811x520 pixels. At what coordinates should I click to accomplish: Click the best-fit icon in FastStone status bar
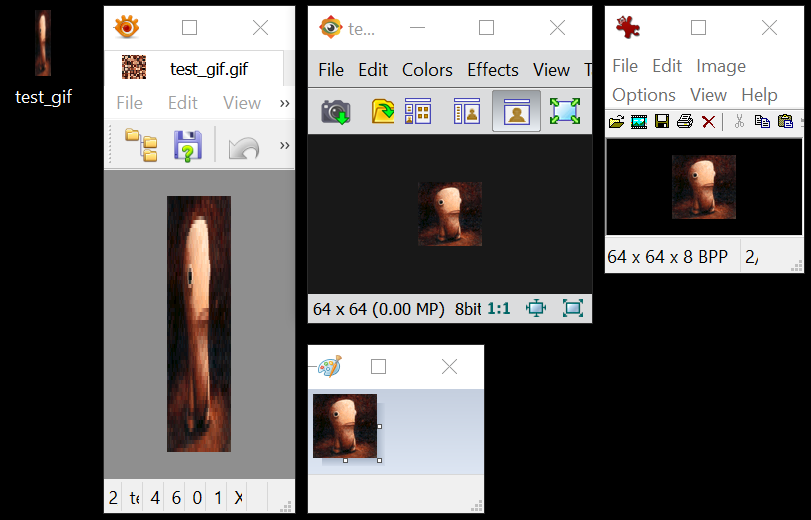click(536, 308)
